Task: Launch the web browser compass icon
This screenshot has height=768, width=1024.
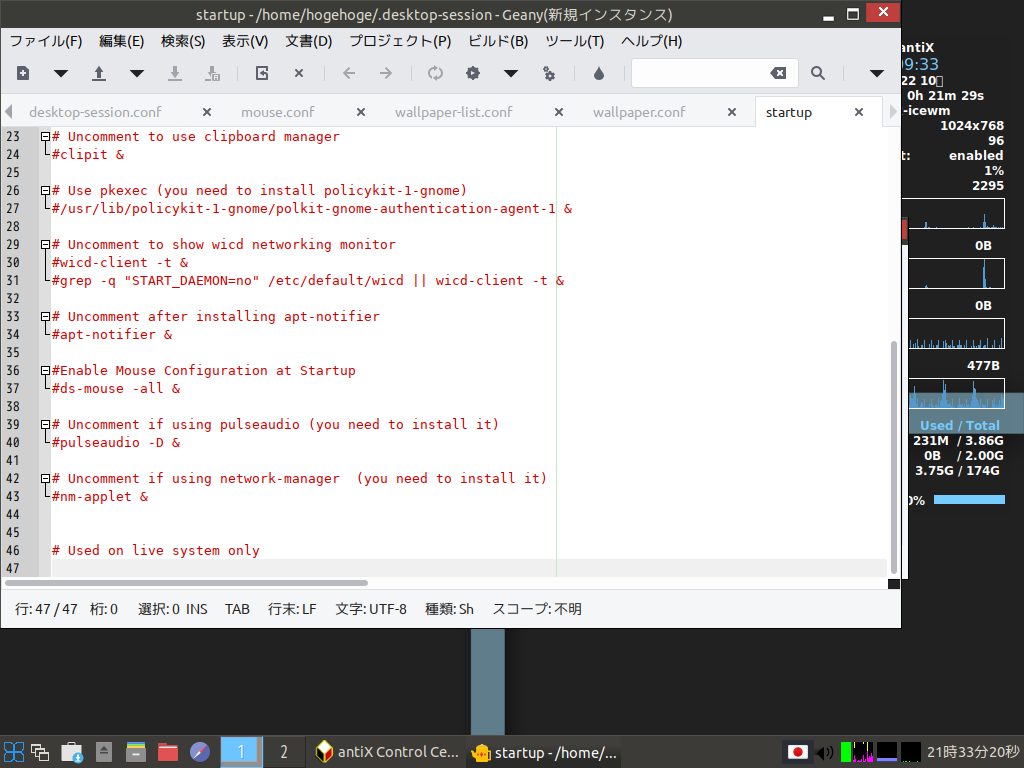Action: [200, 752]
